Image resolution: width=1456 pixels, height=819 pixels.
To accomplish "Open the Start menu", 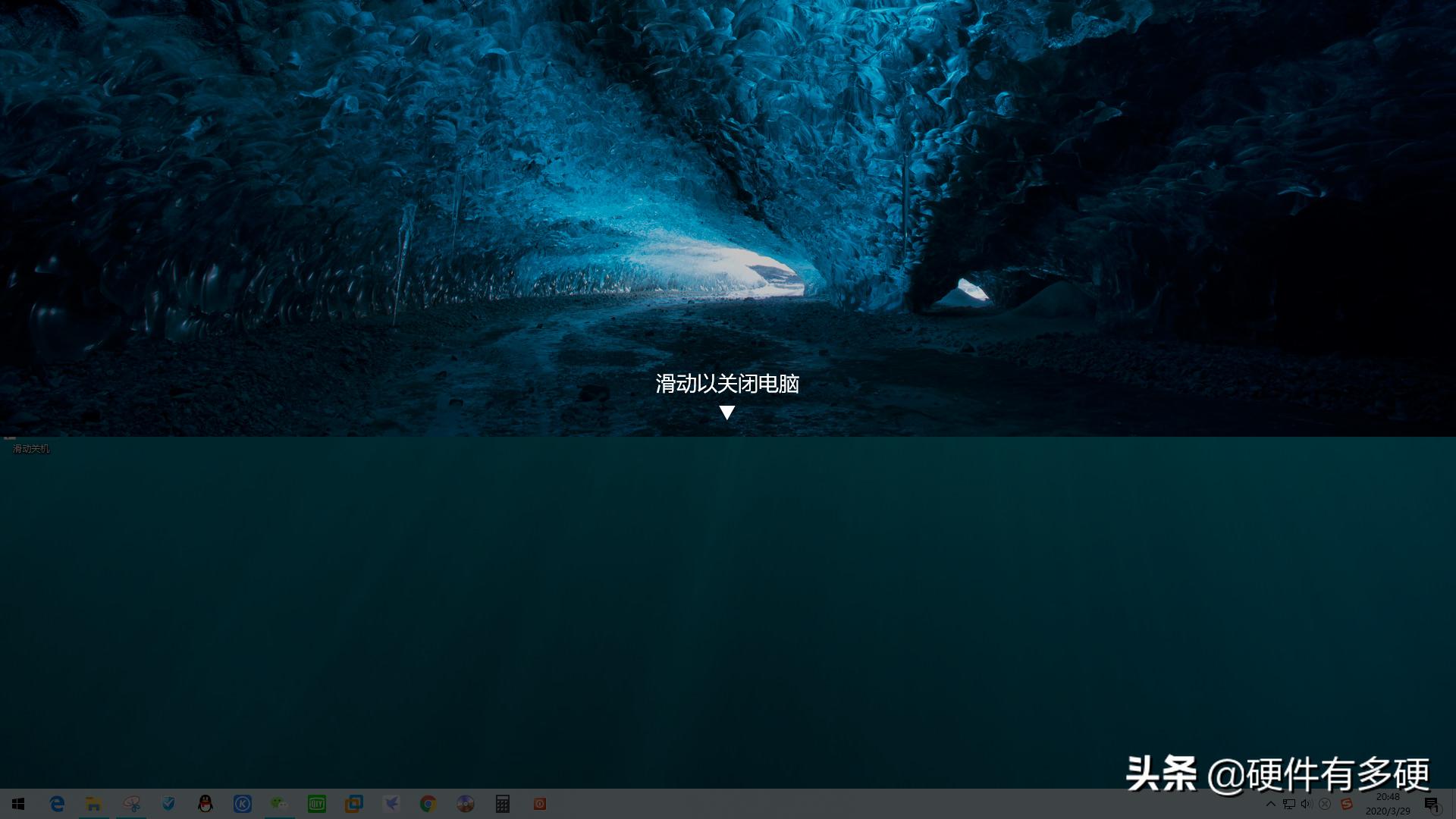I will coord(17,804).
